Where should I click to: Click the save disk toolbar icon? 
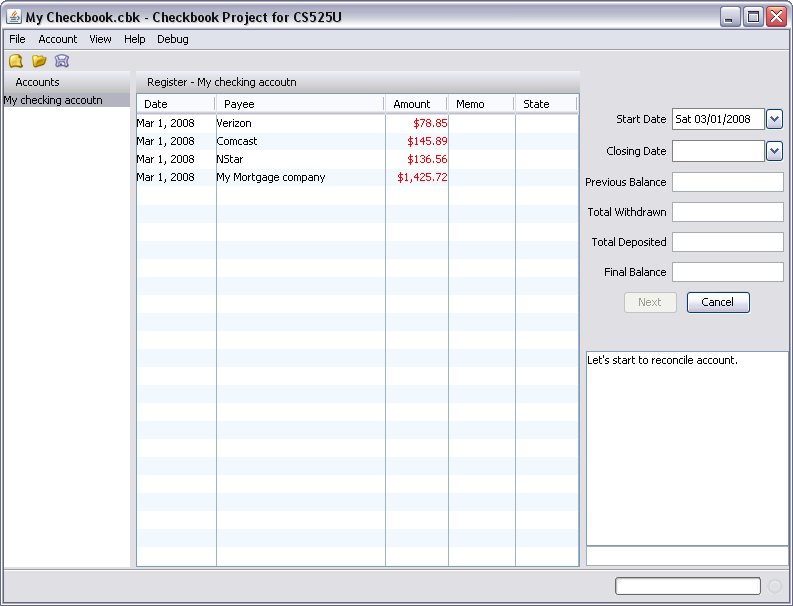click(62, 61)
